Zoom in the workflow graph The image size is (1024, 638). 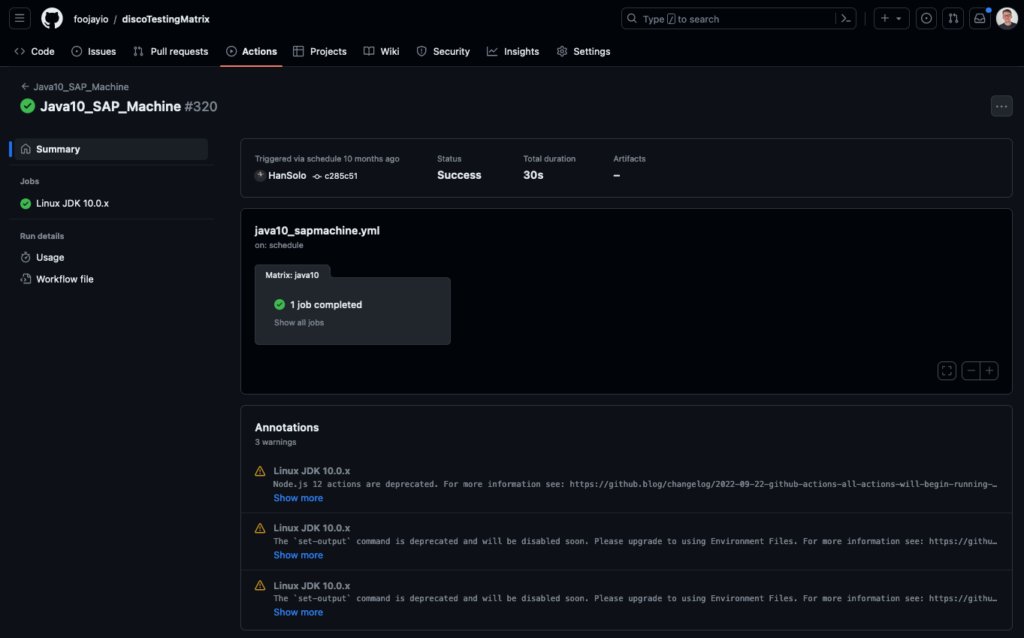(x=989, y=371)
